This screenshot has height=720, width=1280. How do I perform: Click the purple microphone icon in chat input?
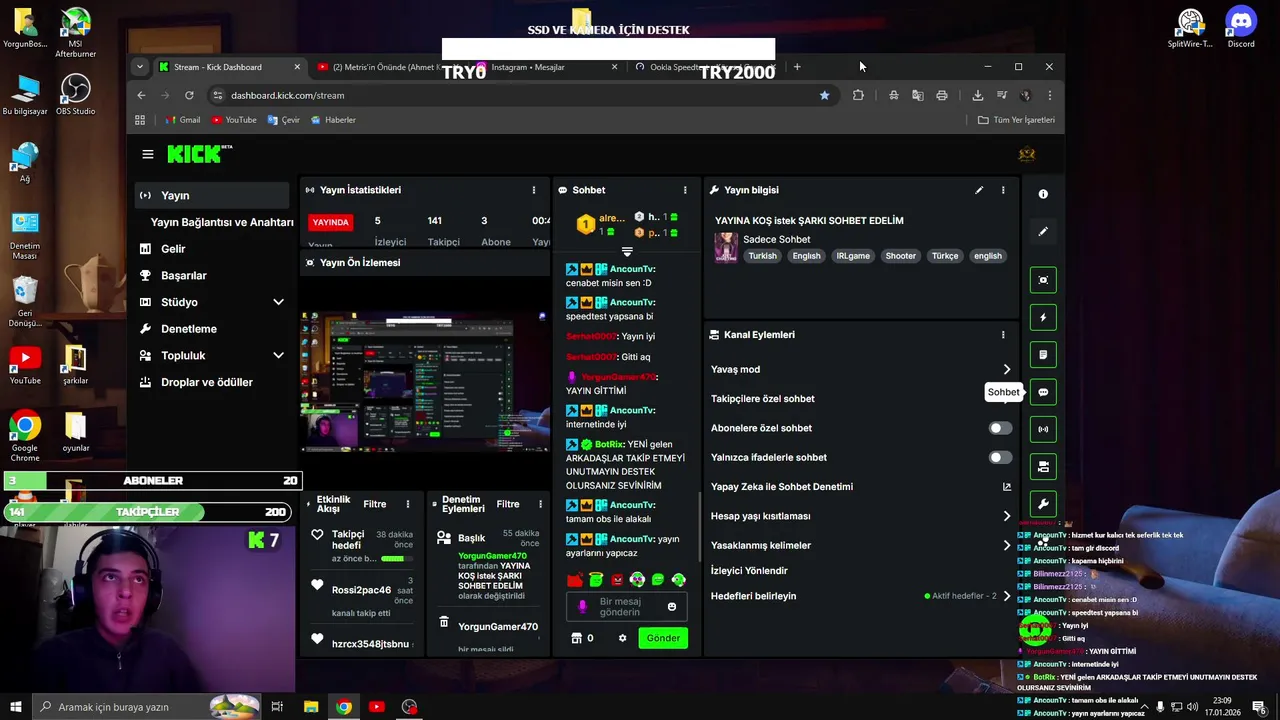pos(583,607)
